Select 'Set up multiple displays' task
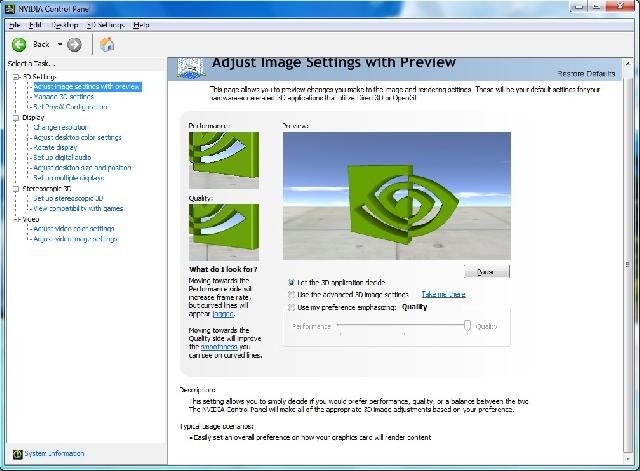 [x=69, y=178]
